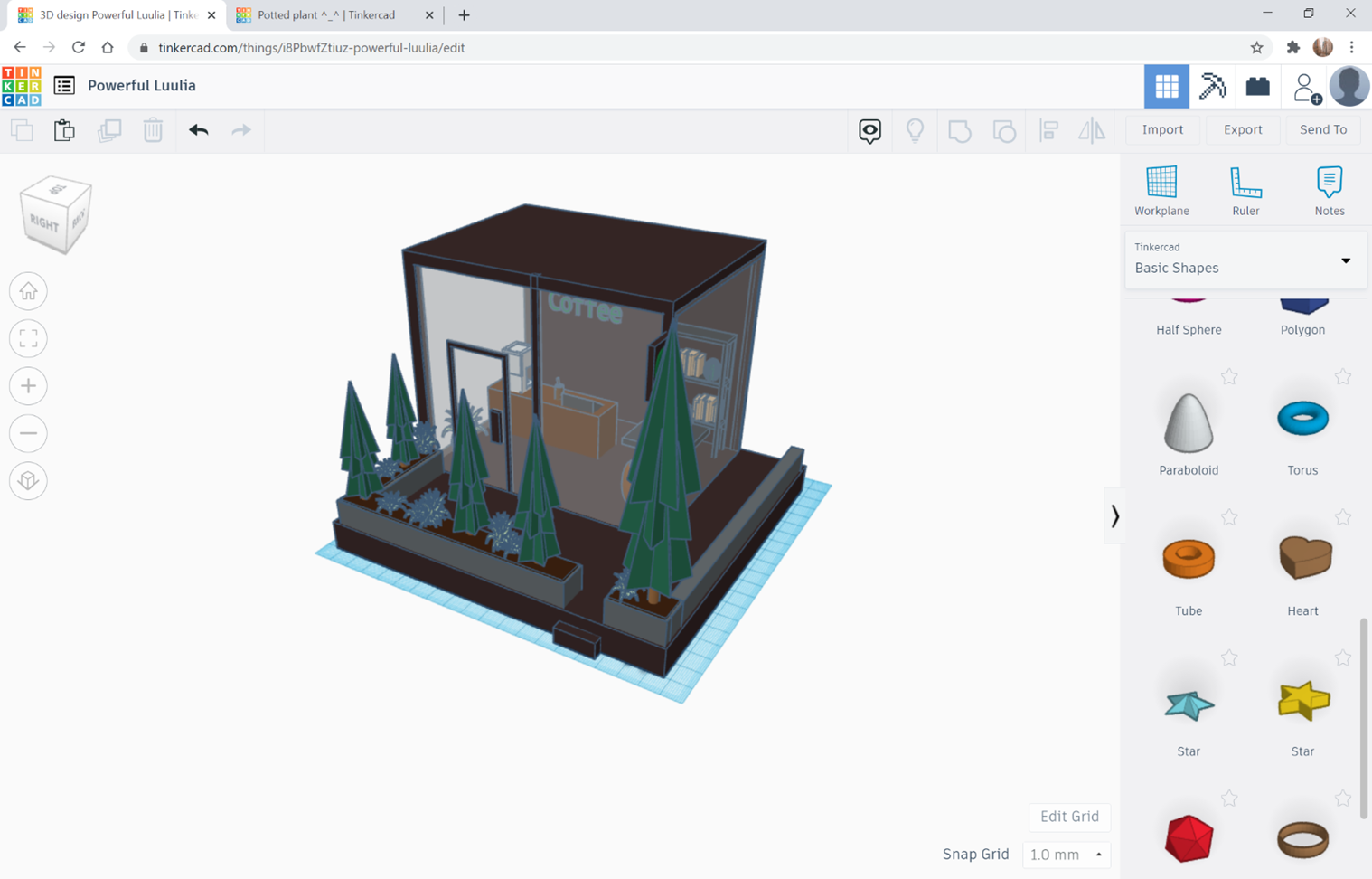This screenshot has height=879, width=1372.
Task: Open the browser extensions puzzle icon
Action: tap(1292, 48)
